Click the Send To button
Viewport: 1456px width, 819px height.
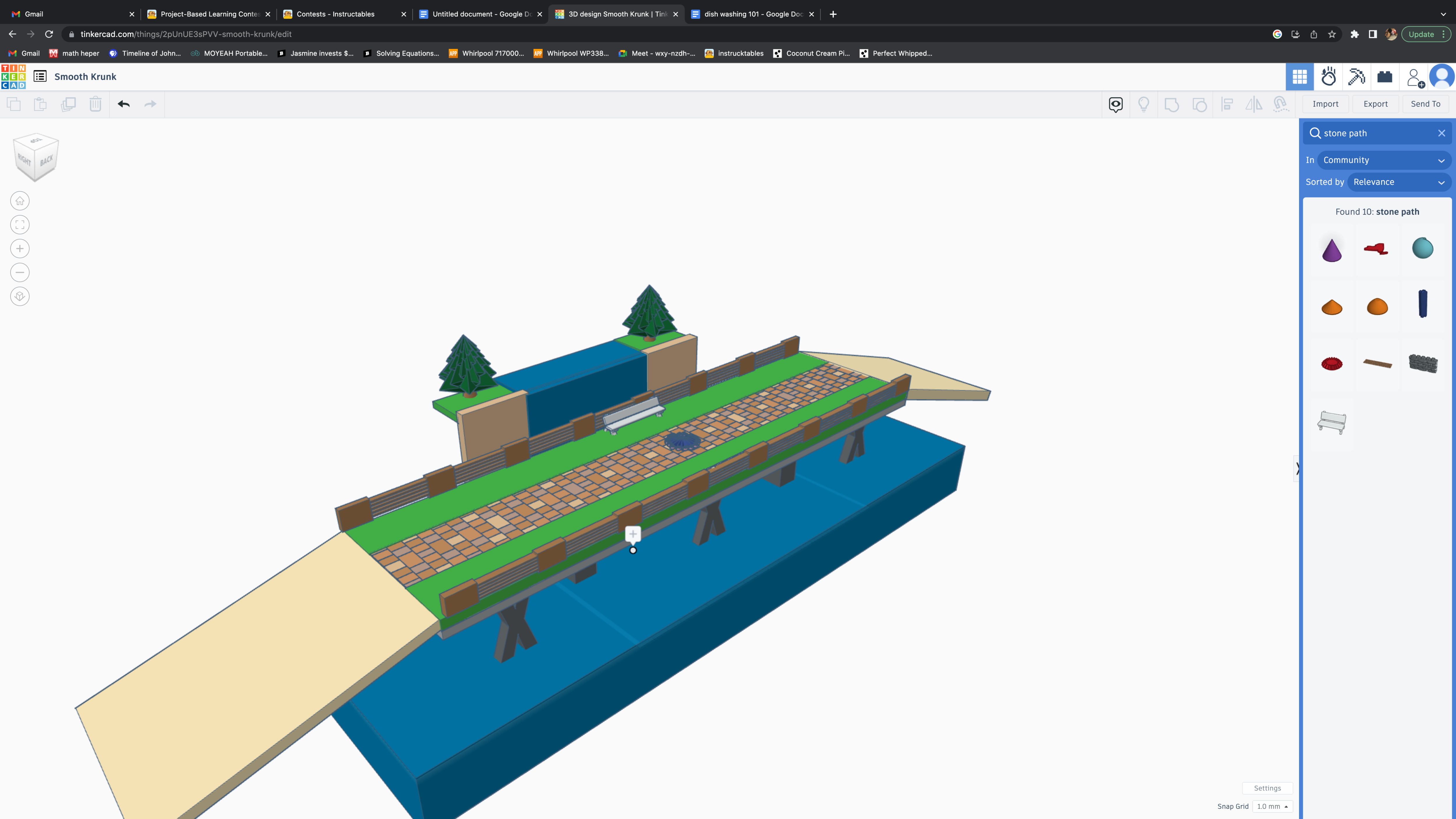tap(1425, 104)
